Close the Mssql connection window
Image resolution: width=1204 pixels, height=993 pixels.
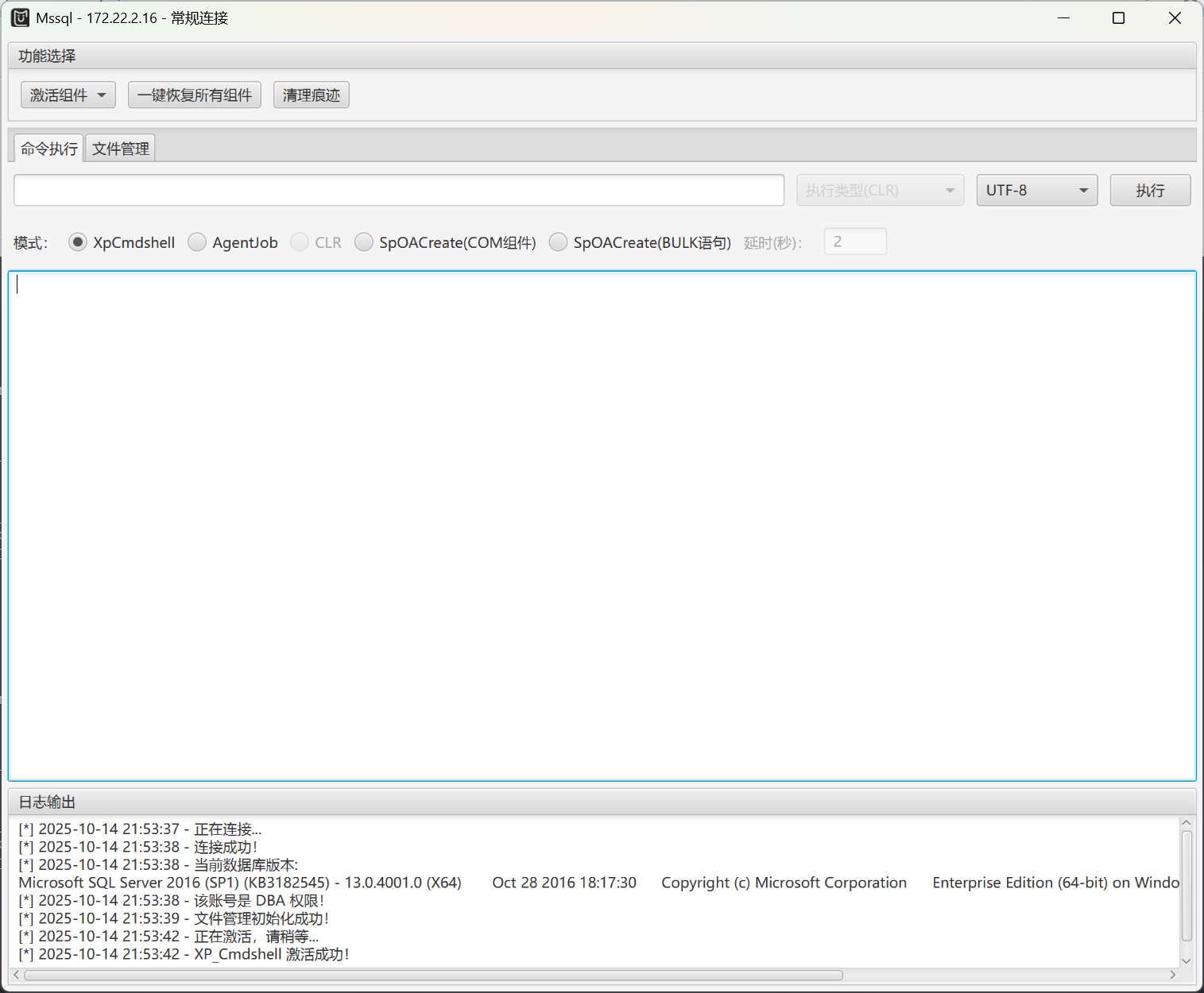(1175, 17)
